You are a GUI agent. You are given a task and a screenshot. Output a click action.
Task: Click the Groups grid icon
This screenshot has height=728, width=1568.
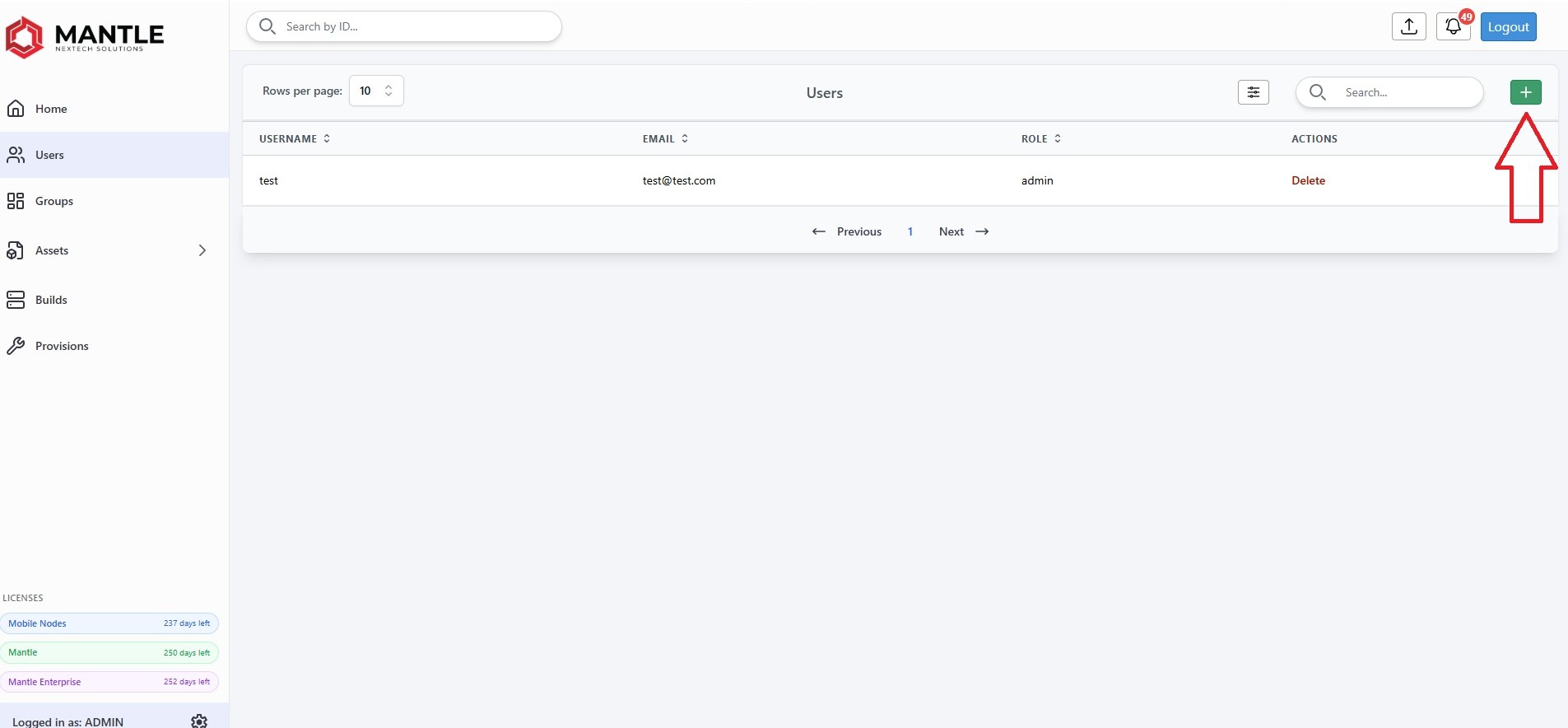click(x=16, y=201)
